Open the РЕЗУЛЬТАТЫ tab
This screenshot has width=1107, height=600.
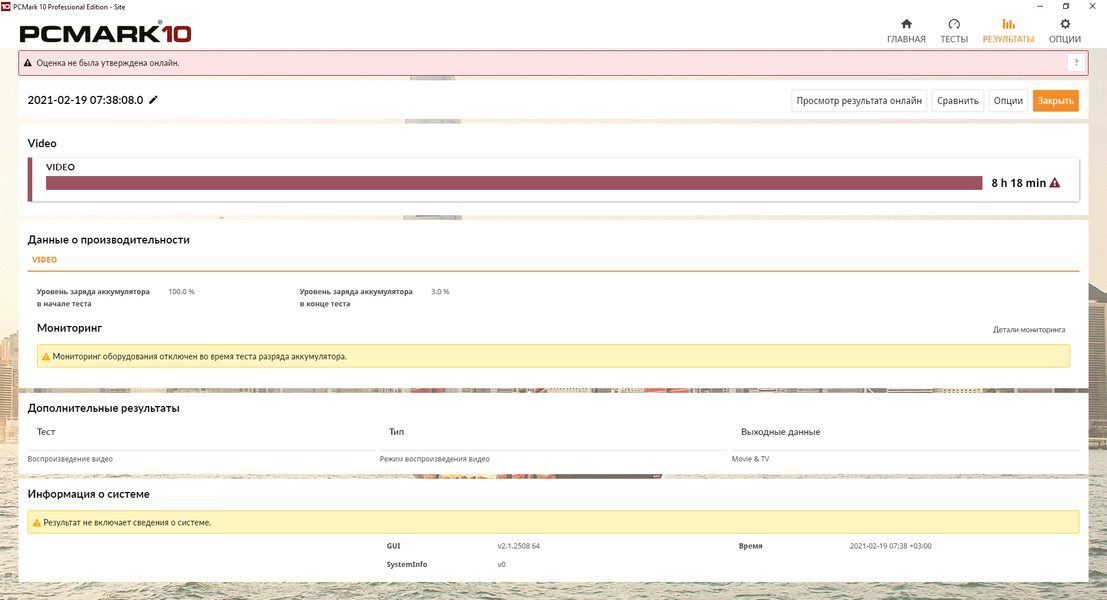point(1008,32)
